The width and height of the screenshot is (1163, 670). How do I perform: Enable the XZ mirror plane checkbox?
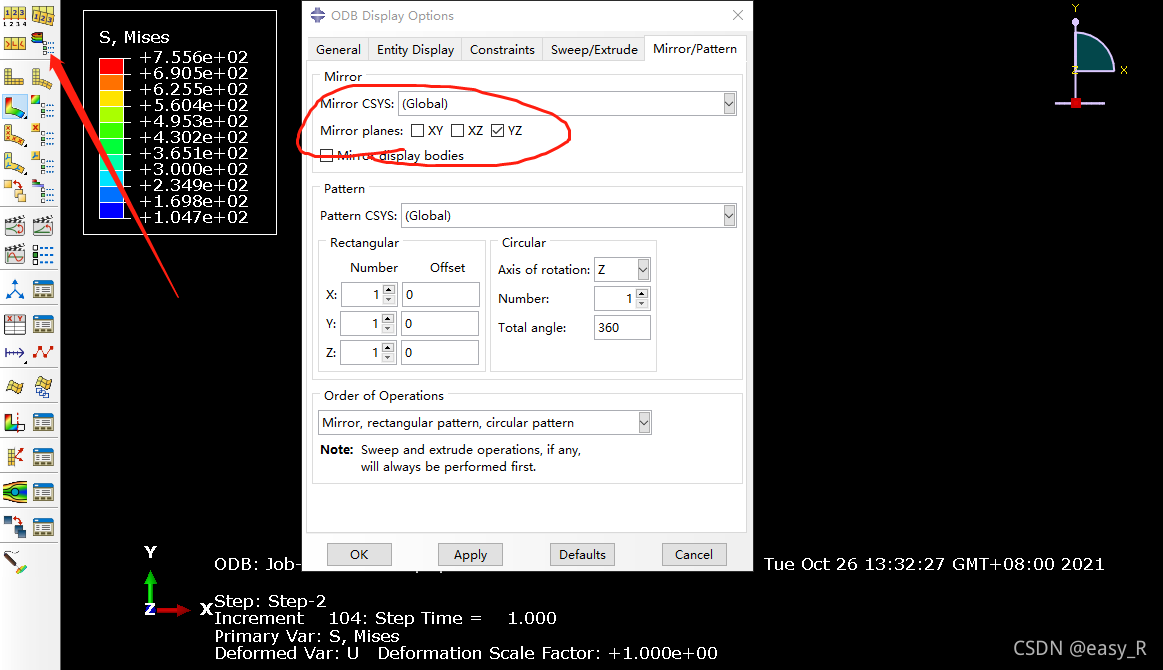point(457,131)
